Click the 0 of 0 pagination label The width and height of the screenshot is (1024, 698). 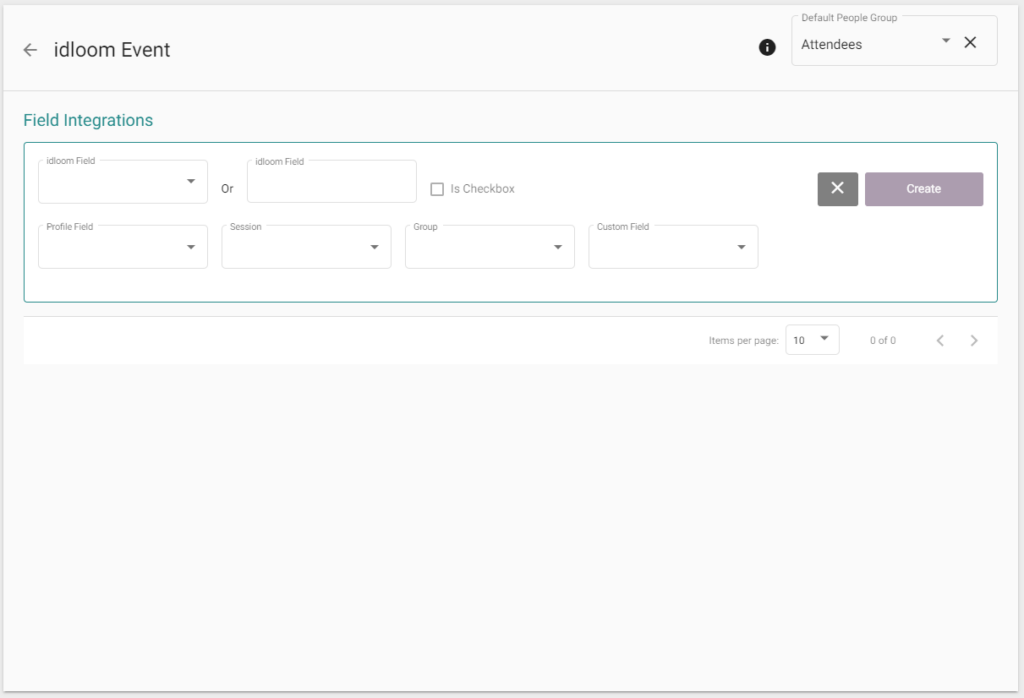coord(882,341)
